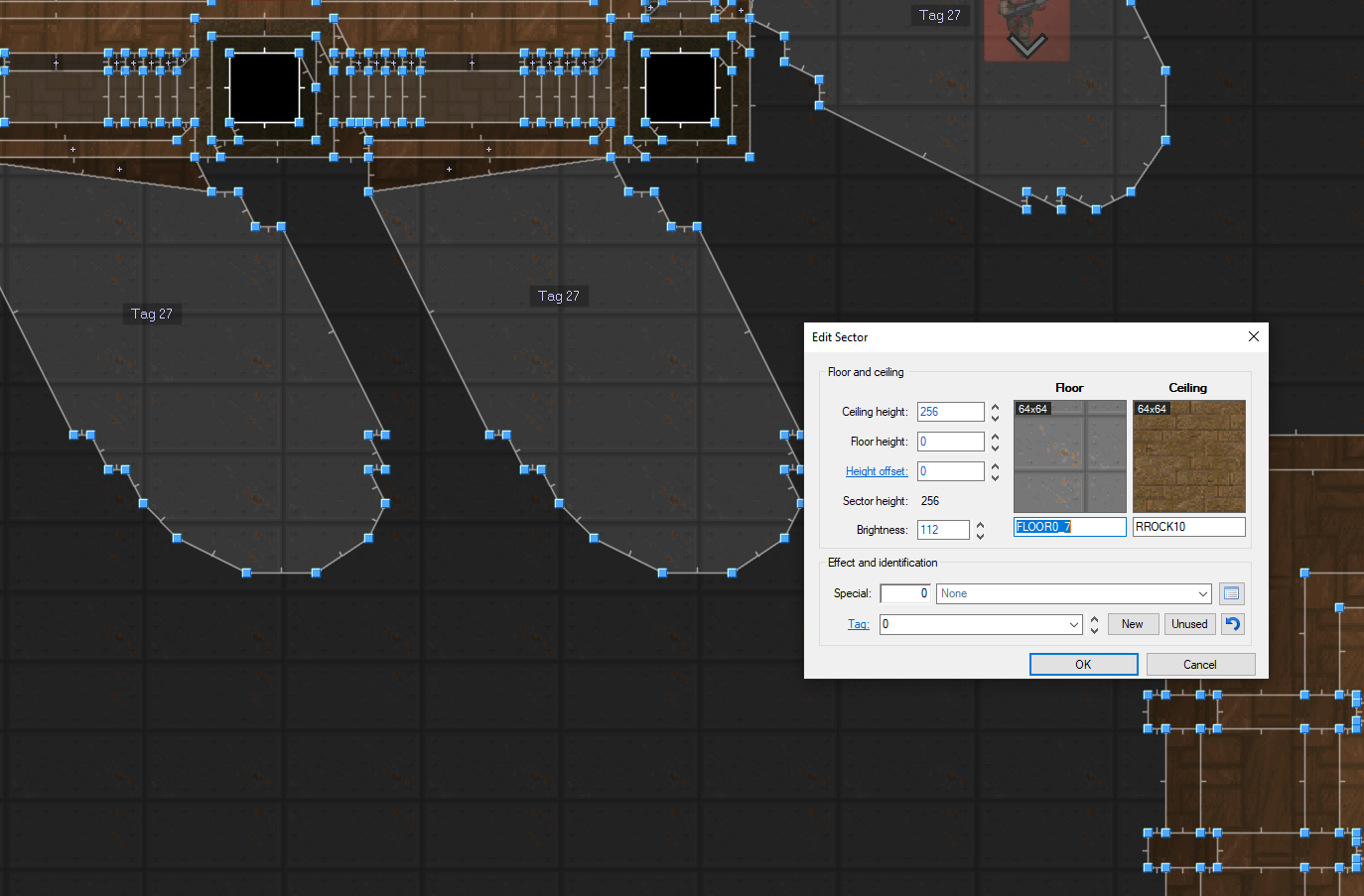1364x896 pixels.
Task: Click the Special number input box
Action: pos(904,593)
